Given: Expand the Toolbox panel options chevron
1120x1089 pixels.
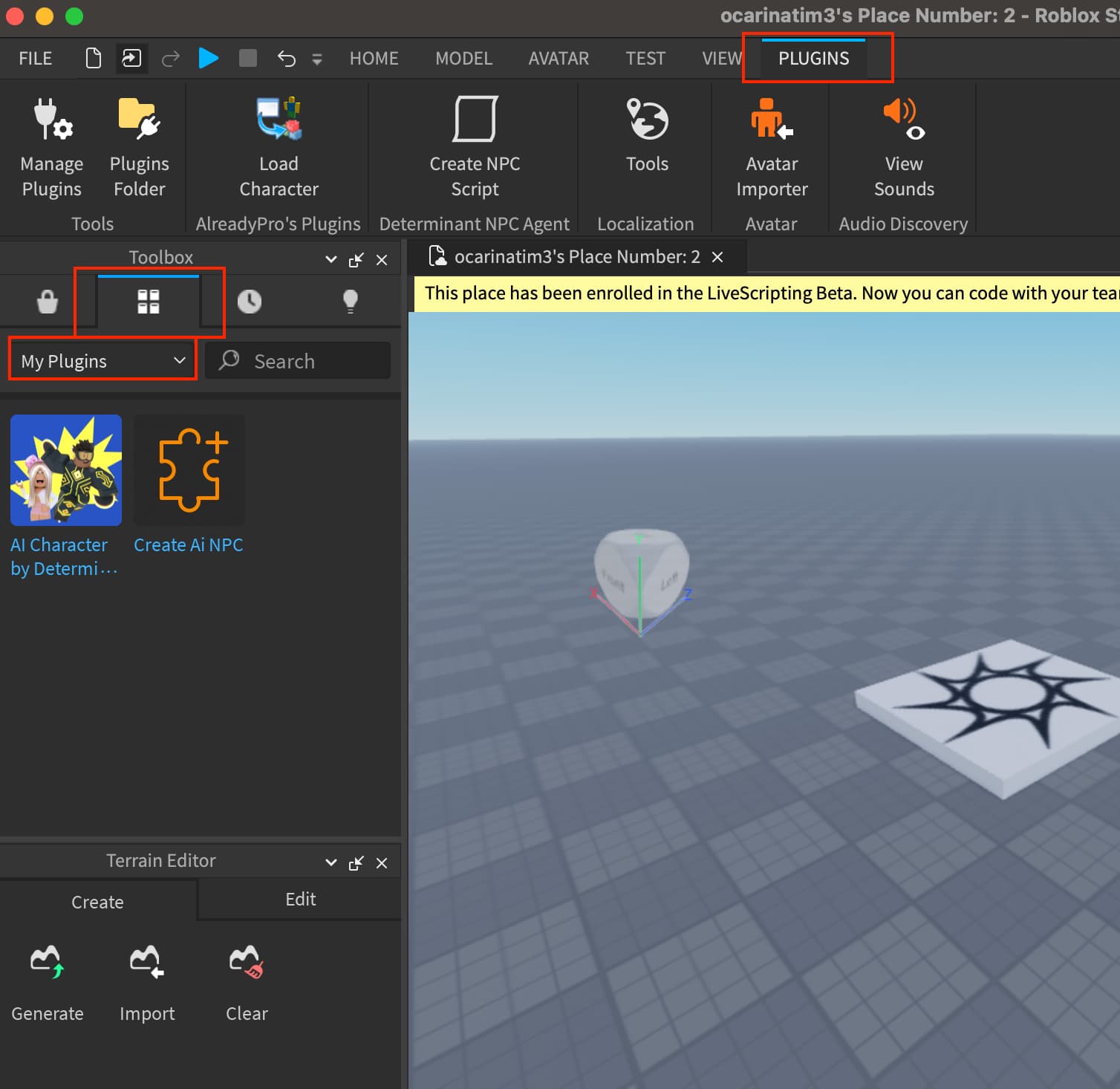Looking at the screenshot, I should click(x=331, y=260).
